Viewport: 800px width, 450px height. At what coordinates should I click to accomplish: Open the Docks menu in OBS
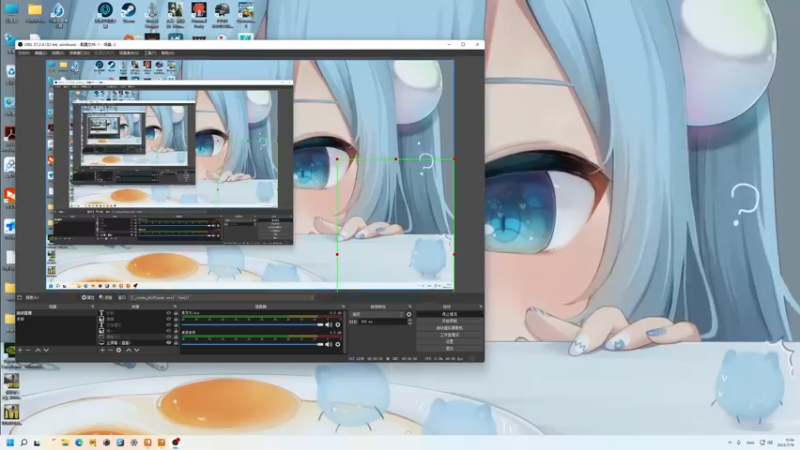point(79,53)
